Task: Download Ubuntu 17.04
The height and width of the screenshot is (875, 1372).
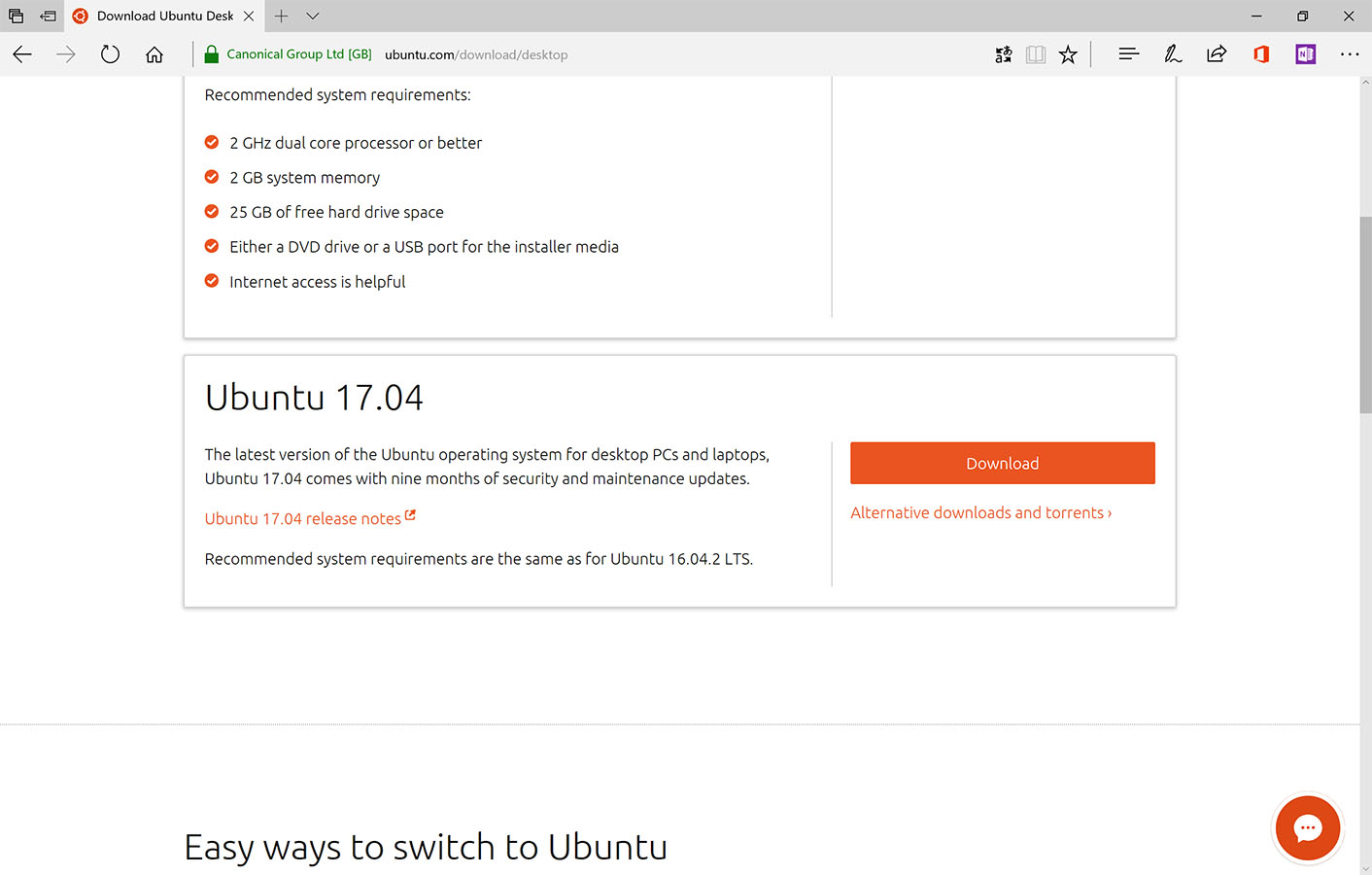Action: (1003, 463)
